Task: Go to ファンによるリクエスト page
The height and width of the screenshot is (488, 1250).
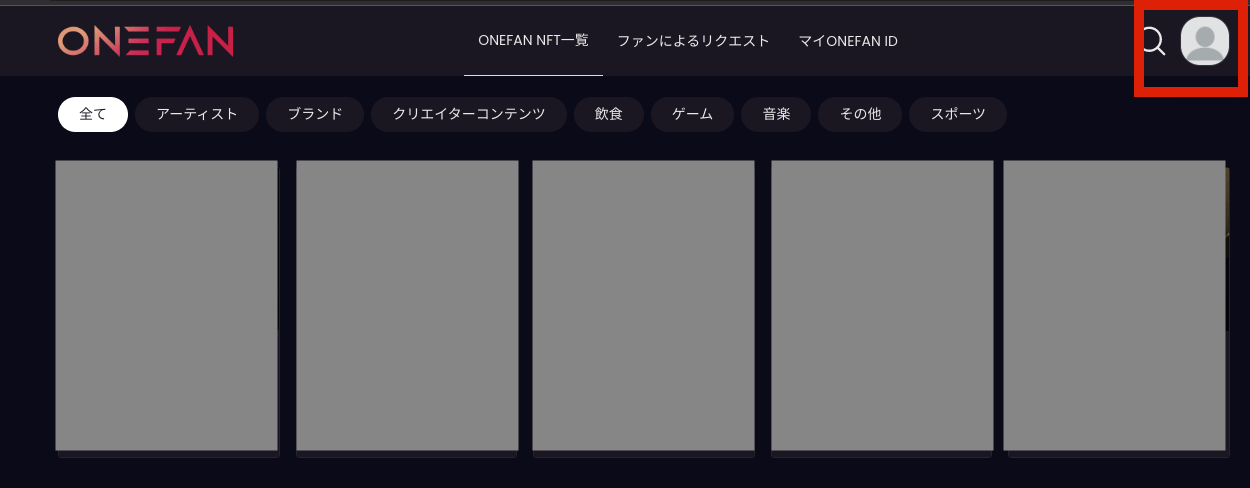Action: tap(693, 41)
